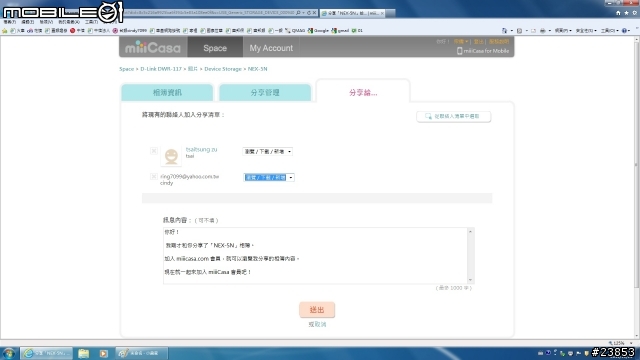The width and height of the screenshot is (640, 360).
Task: Remove contact ring7099@yahoo.com.tw with X box
Action: pos(154,177)
